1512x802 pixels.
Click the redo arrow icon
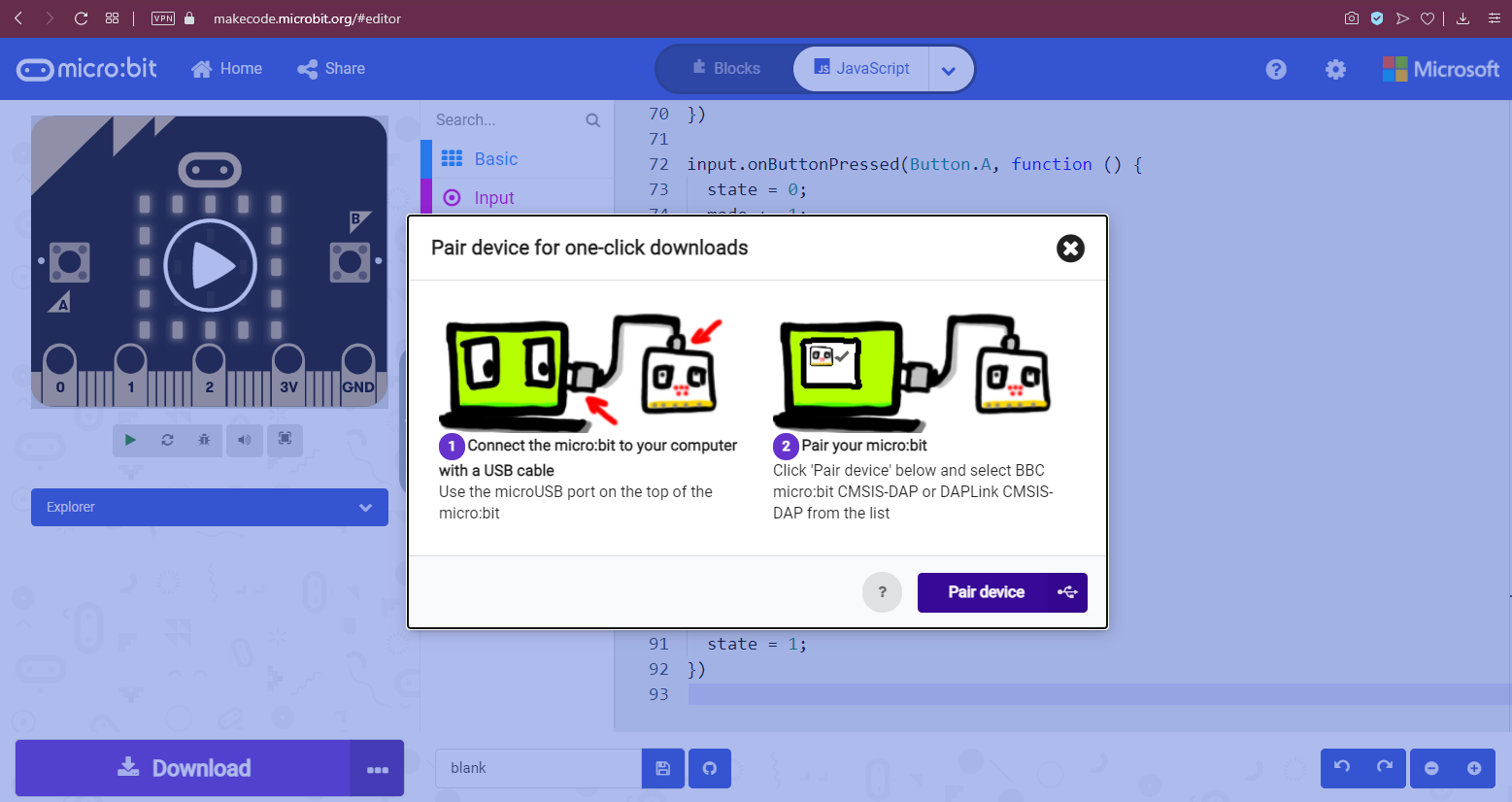pos(1385,768)
